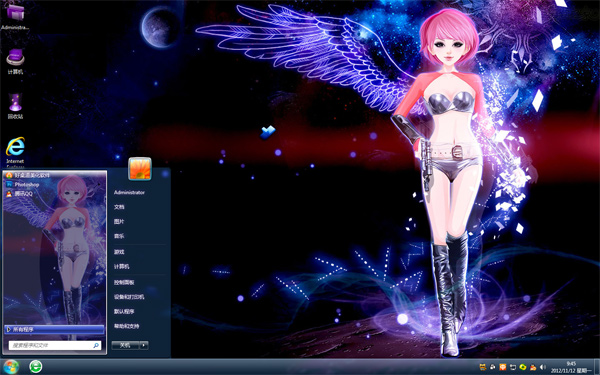Image resolution: width=600 pixels, height=375 pixels.
Task: Click the volume speaker tray icon
Action: 542,367
